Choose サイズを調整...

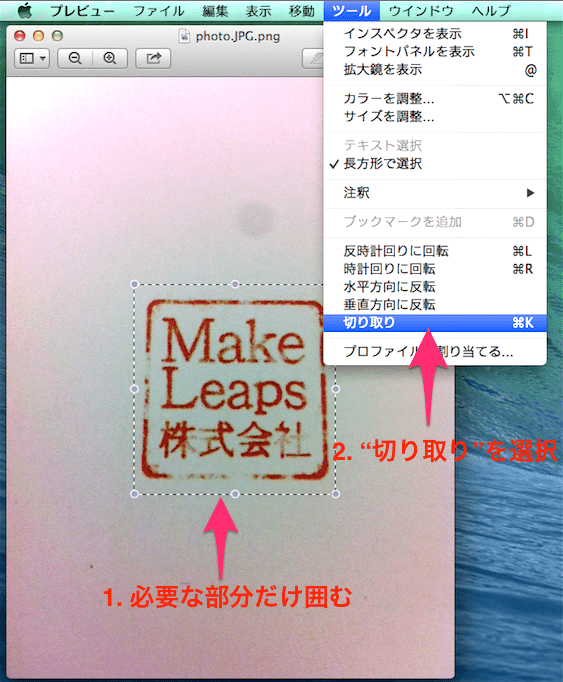point(435,117)
